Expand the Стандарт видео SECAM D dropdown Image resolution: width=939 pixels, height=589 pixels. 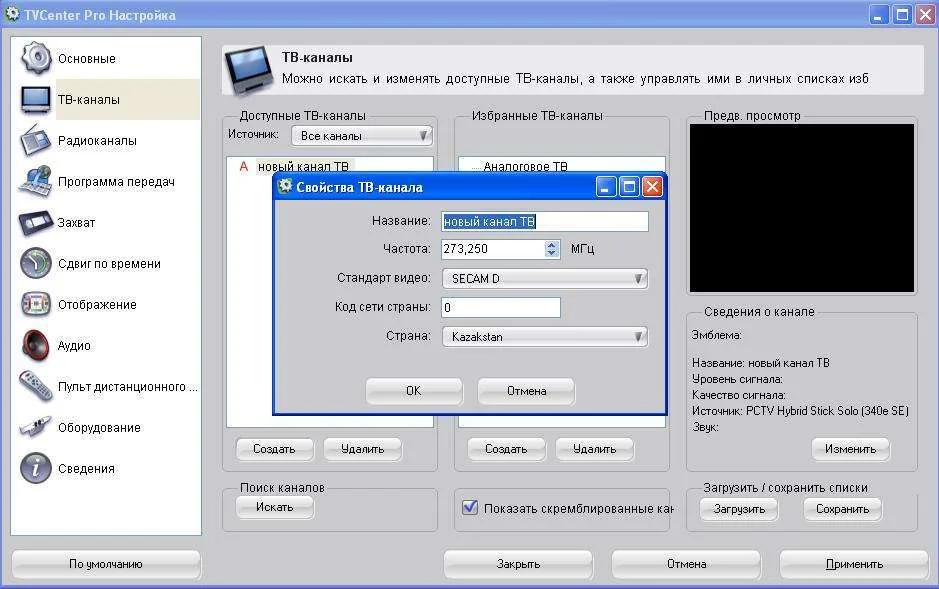pyautogui.click(x=545, y=278)
